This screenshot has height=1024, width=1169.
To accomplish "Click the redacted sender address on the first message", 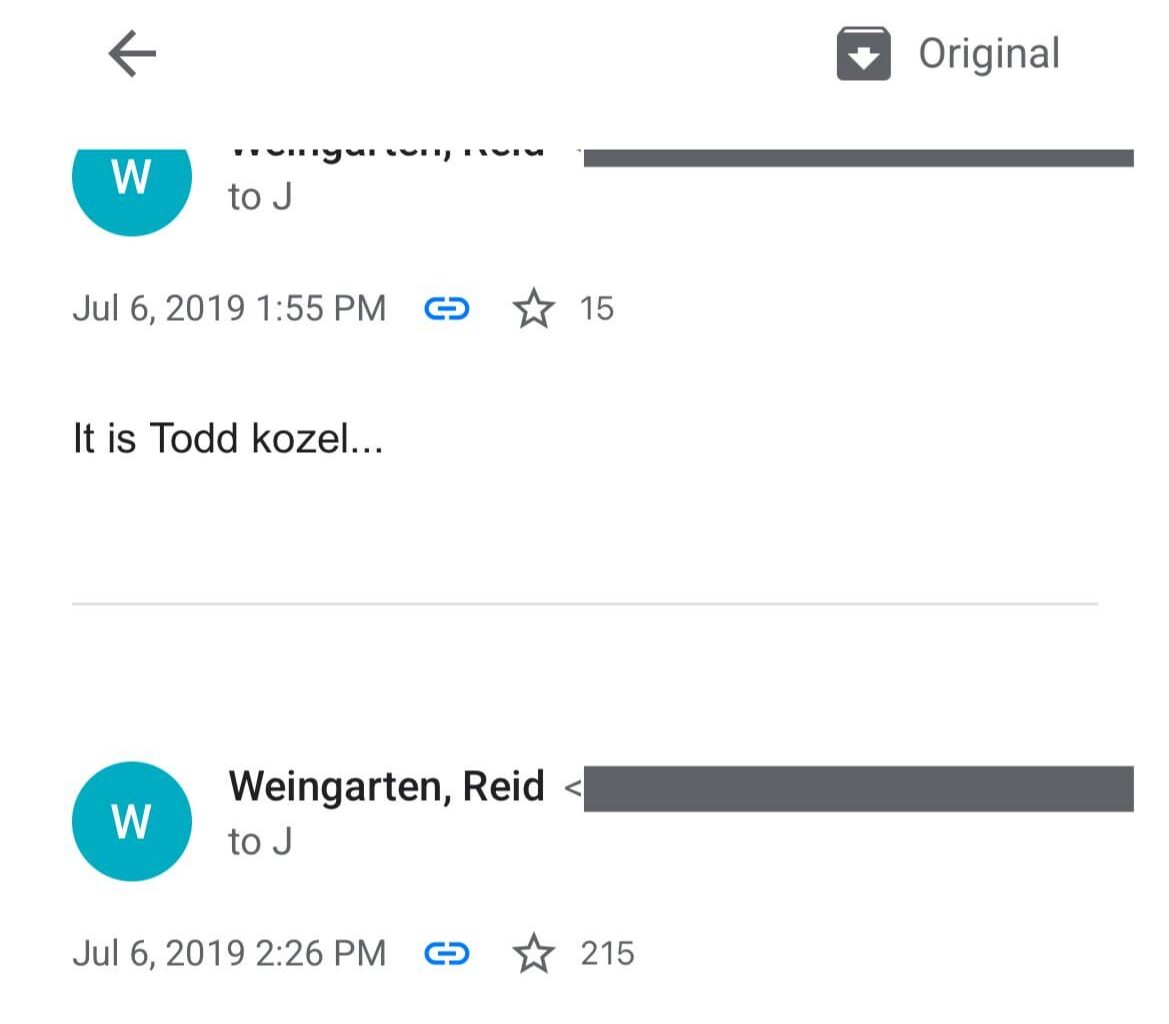I will [858, 158].
